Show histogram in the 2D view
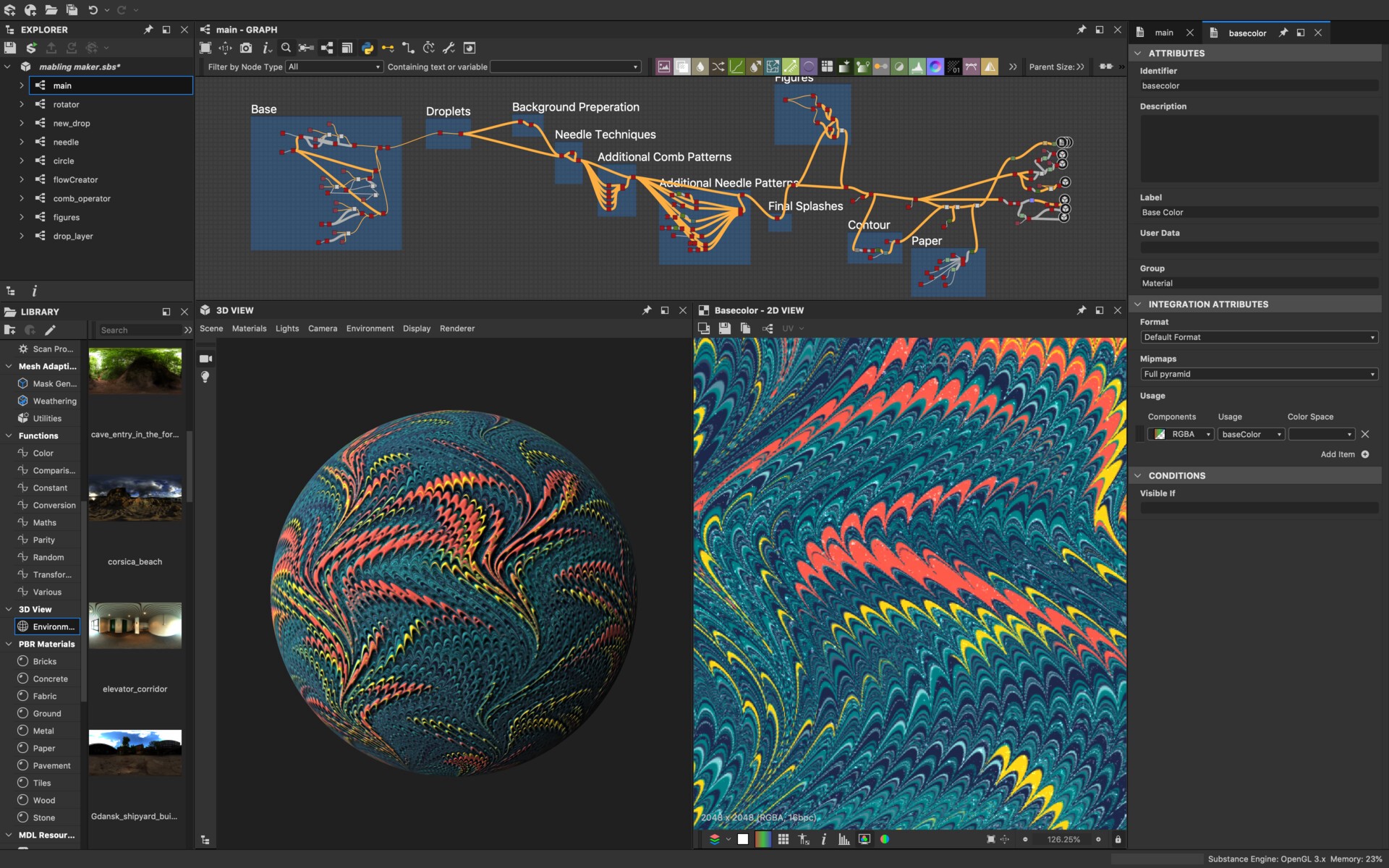The image size is (1389, 868). click(x=844, y=839)
